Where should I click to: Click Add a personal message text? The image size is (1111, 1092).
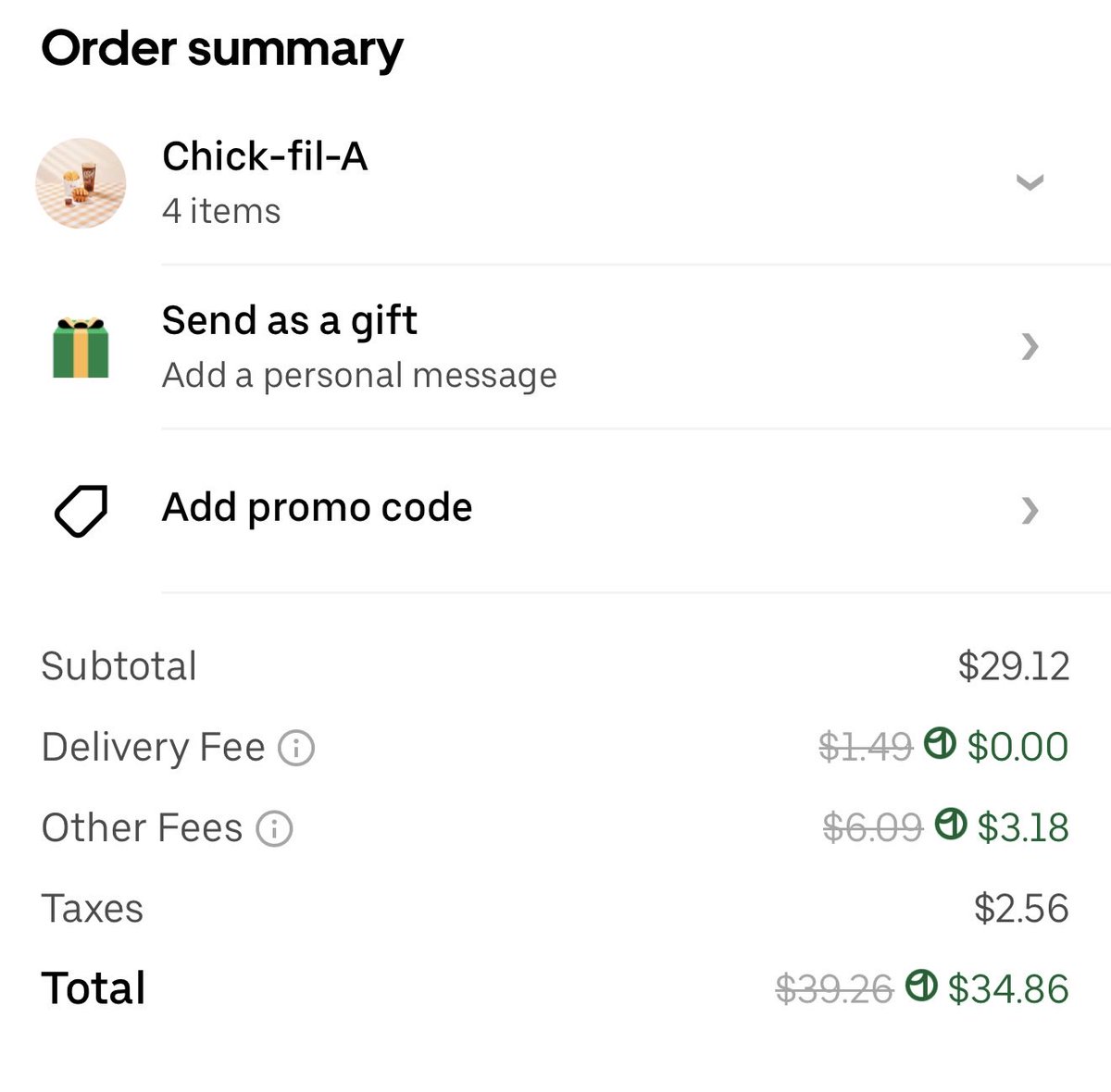359,376
